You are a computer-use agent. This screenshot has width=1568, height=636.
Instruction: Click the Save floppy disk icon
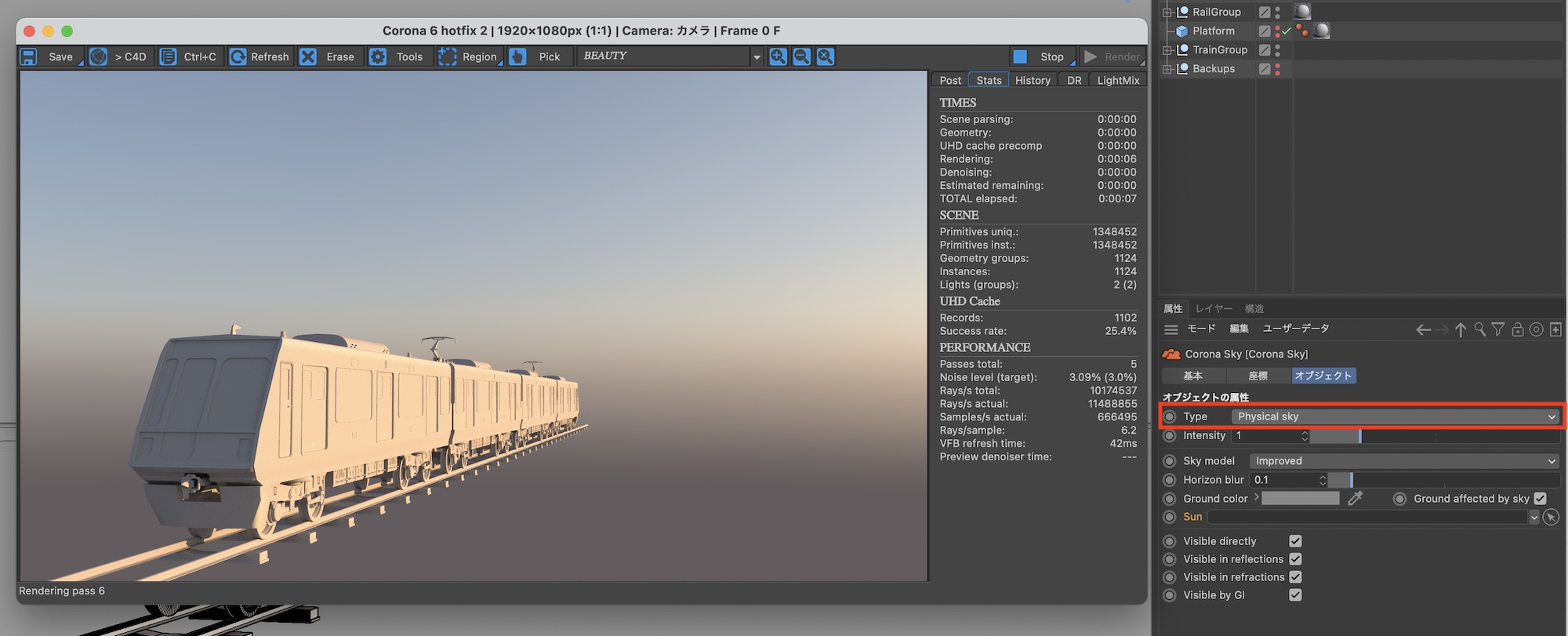point(29,56)
